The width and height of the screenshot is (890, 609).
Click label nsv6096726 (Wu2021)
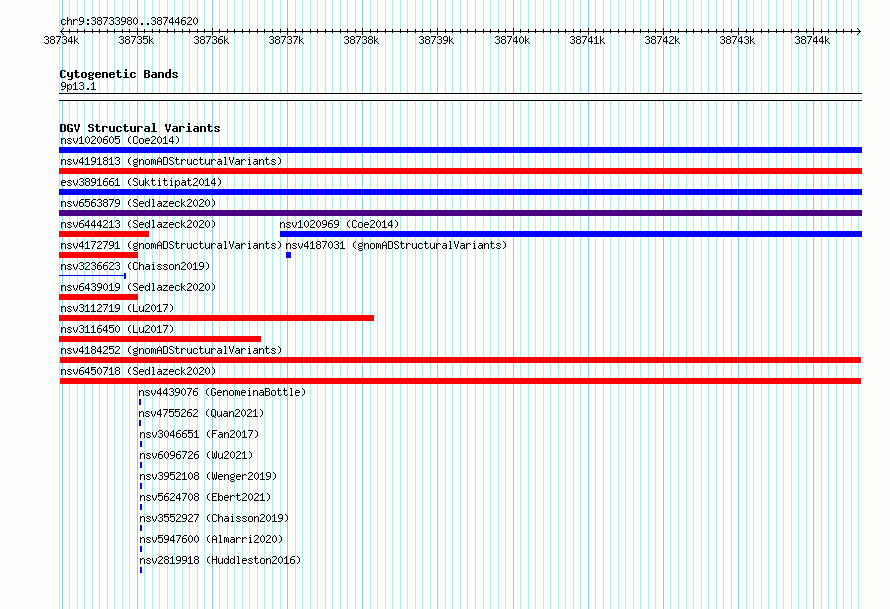click(196, 455)
